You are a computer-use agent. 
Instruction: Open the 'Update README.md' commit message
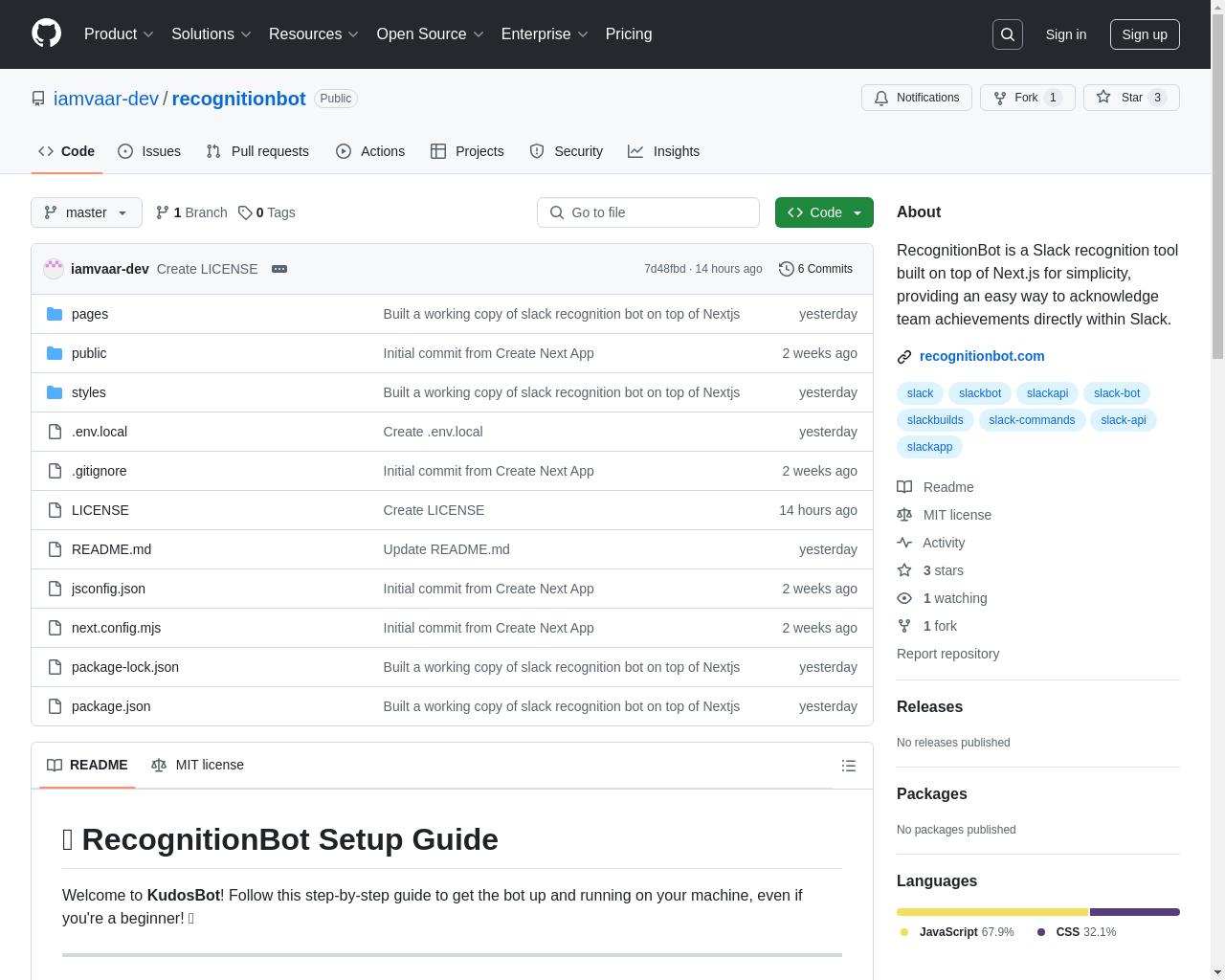click(x=446, y=549)
